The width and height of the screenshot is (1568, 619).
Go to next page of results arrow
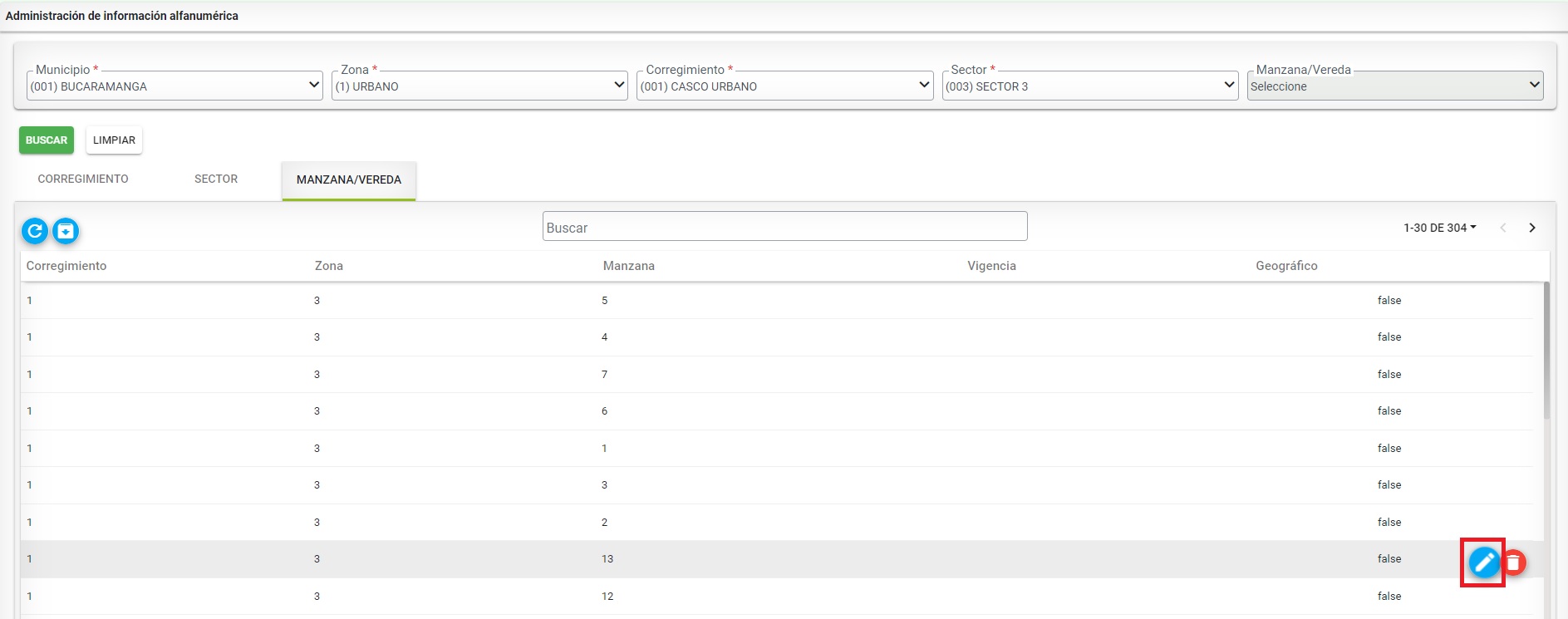pyautogui.click(x=1532, y=228)
